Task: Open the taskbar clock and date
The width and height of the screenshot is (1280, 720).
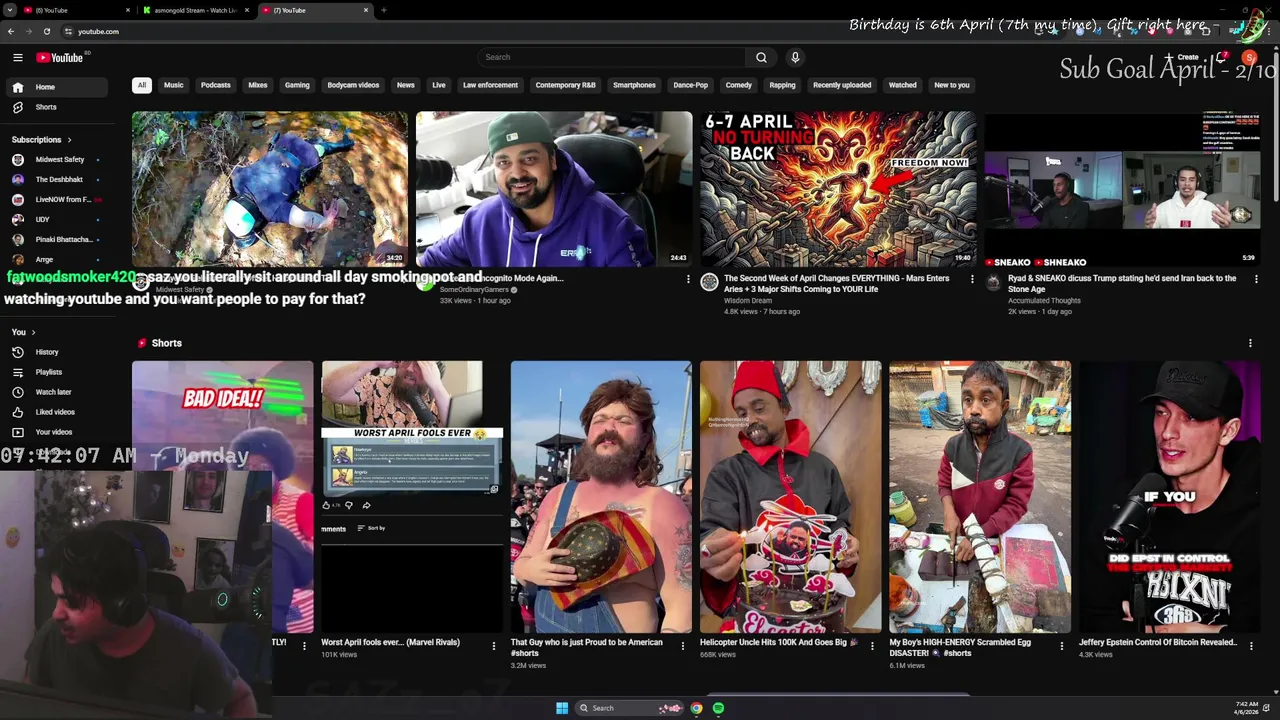Action: point(1246,708)
